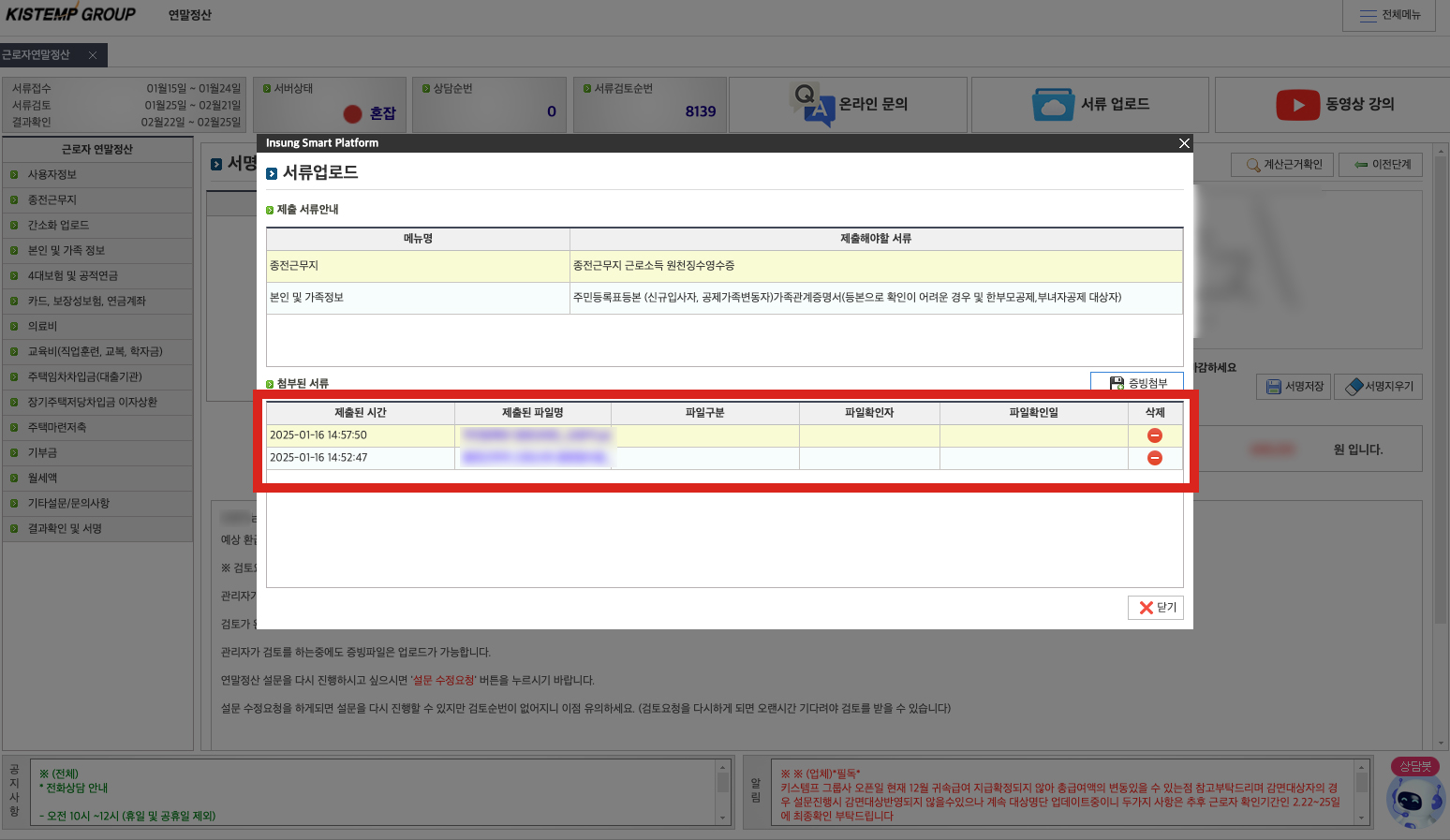1450x840 pixels.
Task: Open 온라인 문의 Q&A
Action: click(x=848, y=105)
